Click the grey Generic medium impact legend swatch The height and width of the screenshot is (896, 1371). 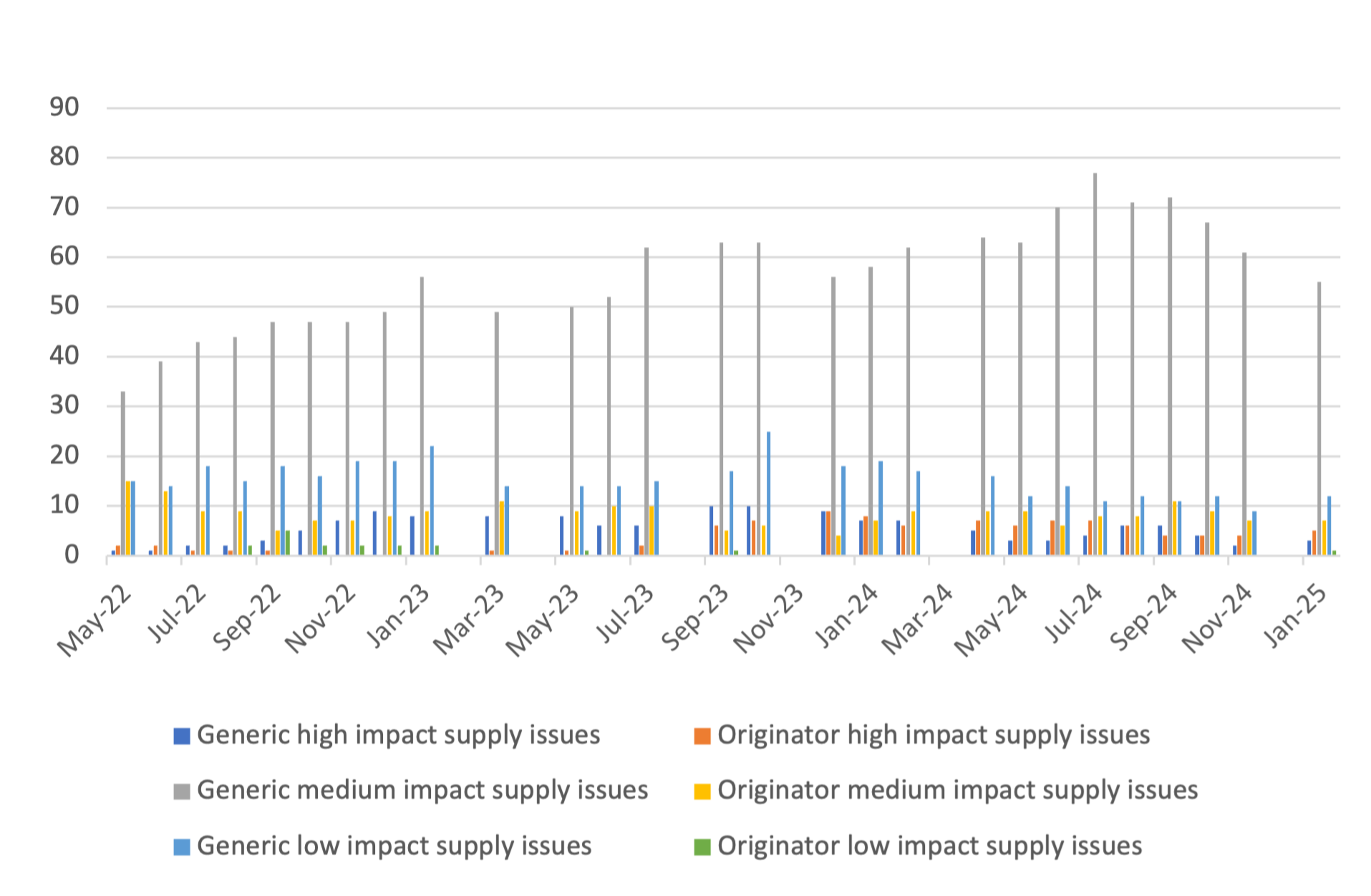tap(182, 791)
